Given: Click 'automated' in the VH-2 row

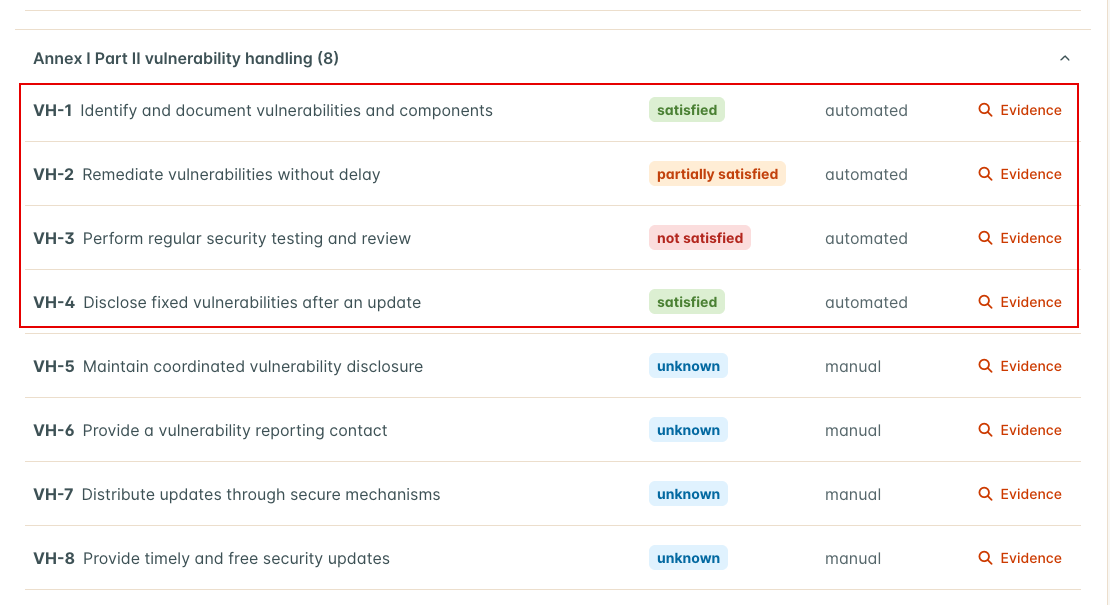Looking at the screenshot, I should point(866,175).
